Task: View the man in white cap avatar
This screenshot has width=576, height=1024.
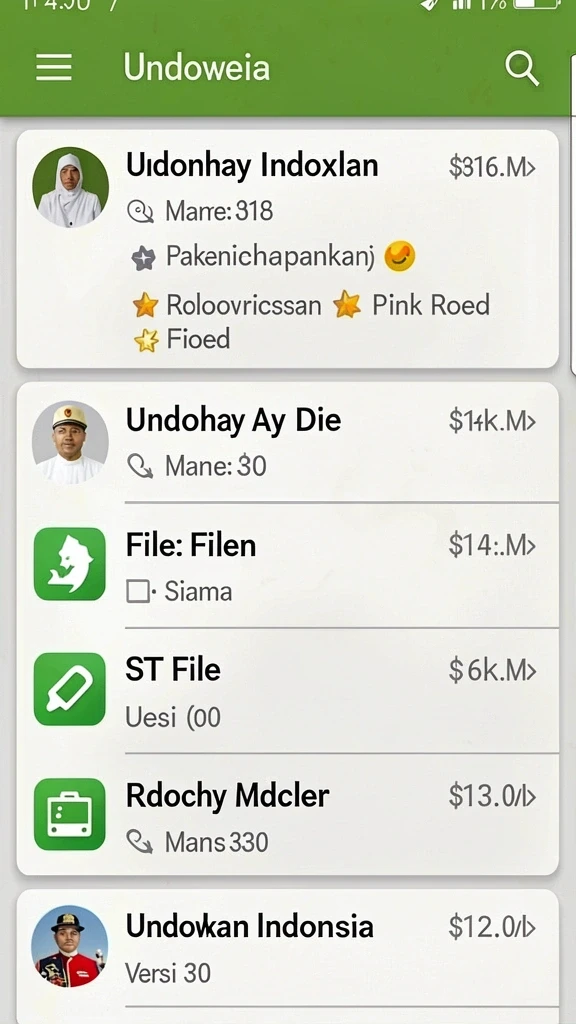Action: [70, 442]
